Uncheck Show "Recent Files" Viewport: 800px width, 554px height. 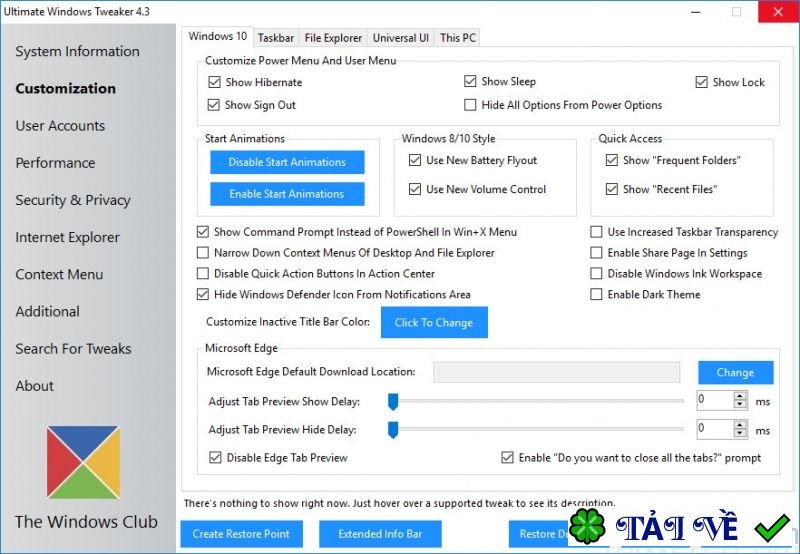(x=612, y=189)
